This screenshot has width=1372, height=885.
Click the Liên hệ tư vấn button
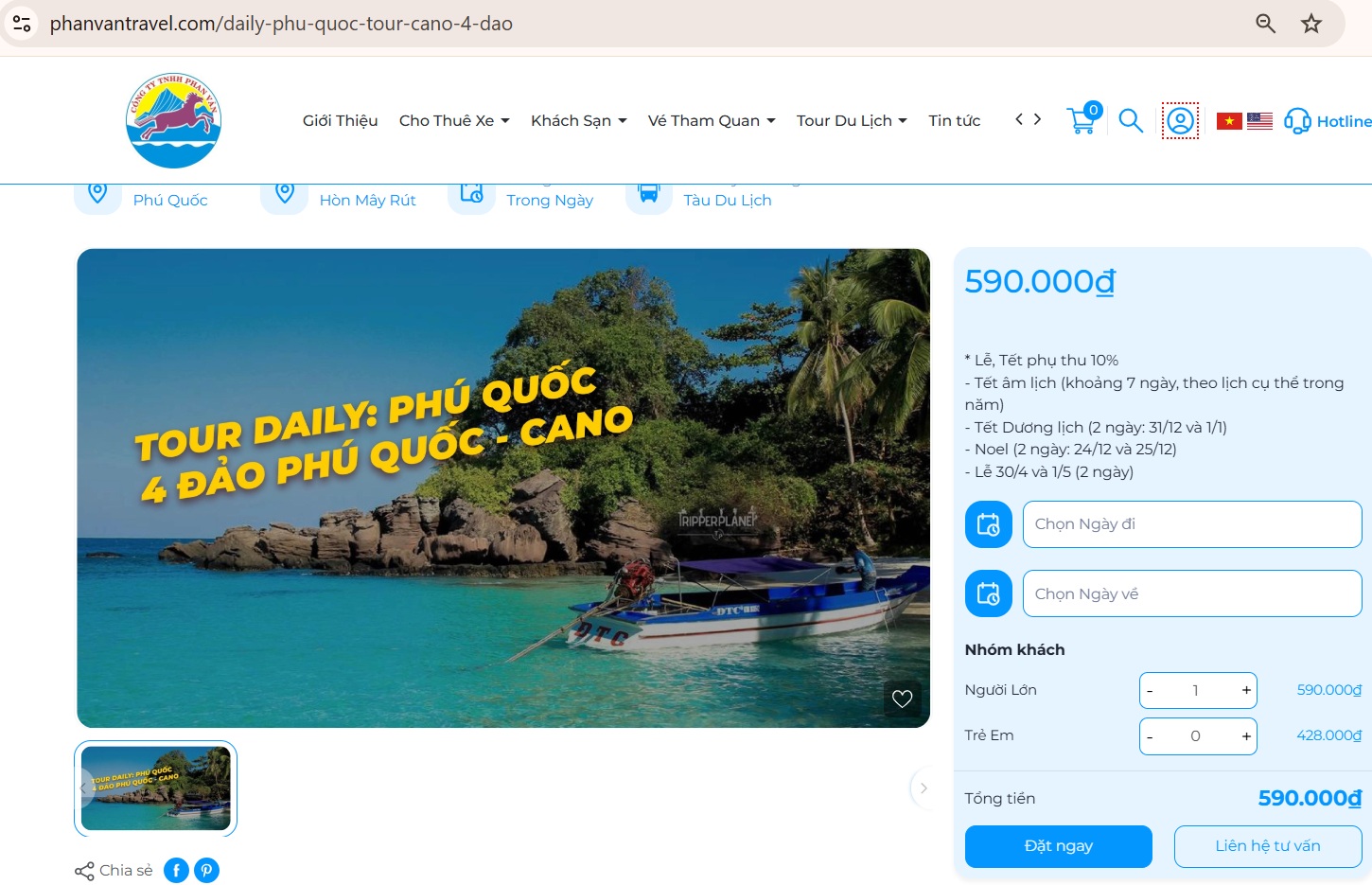click(1268, 846)
